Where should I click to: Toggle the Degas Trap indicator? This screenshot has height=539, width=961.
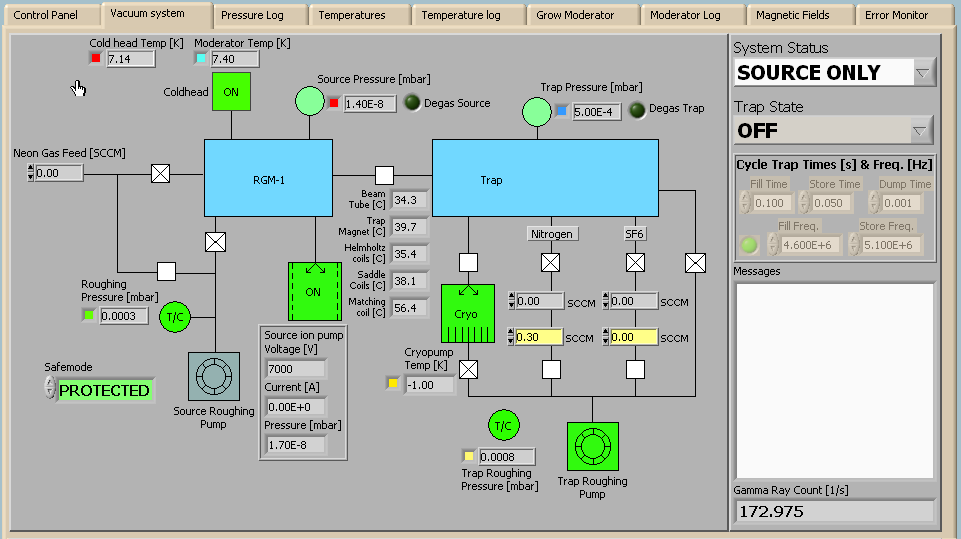pyautogui.click(x=637, y=109)
